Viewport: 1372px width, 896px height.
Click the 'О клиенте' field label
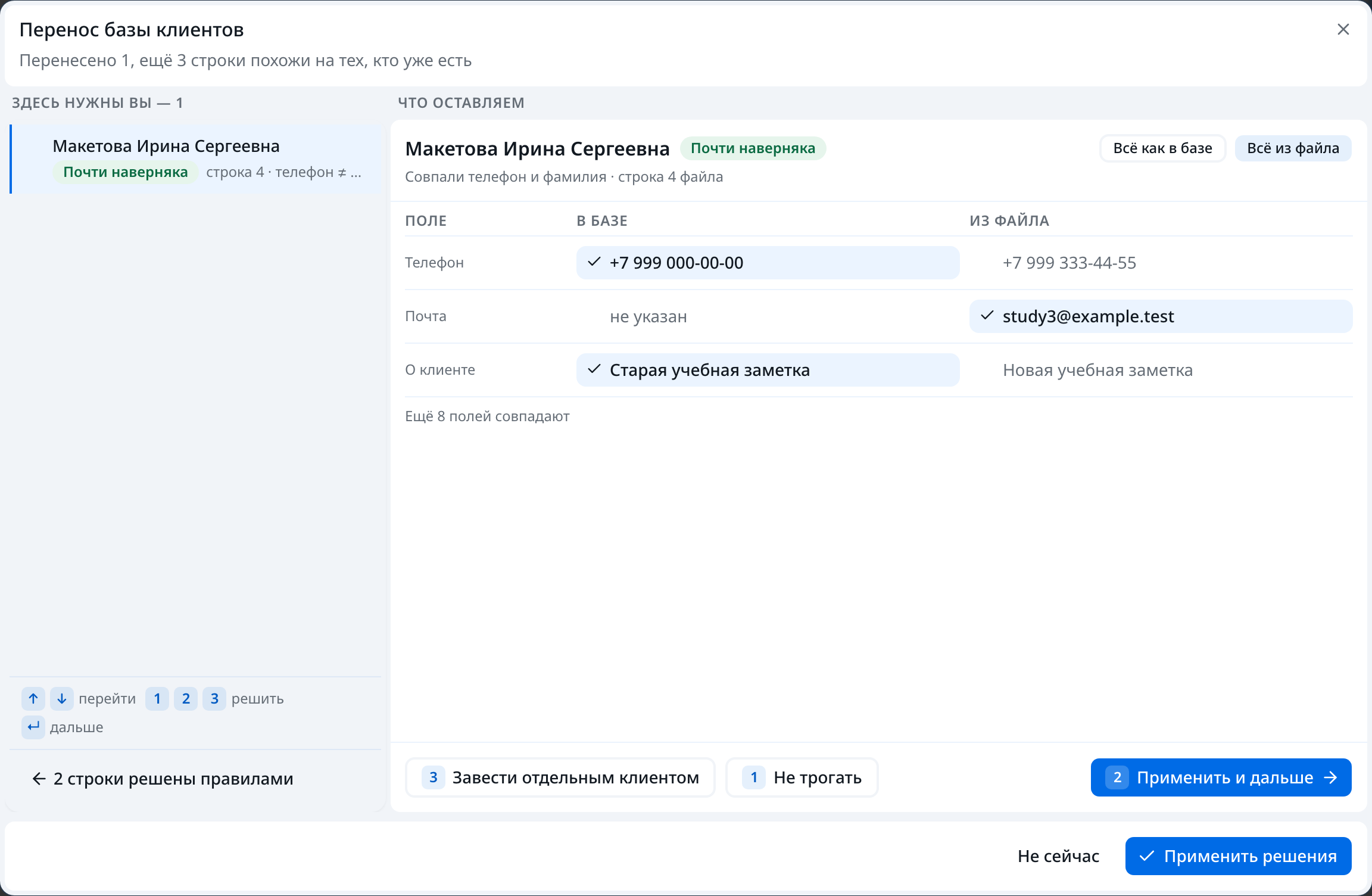coord(440,370)
